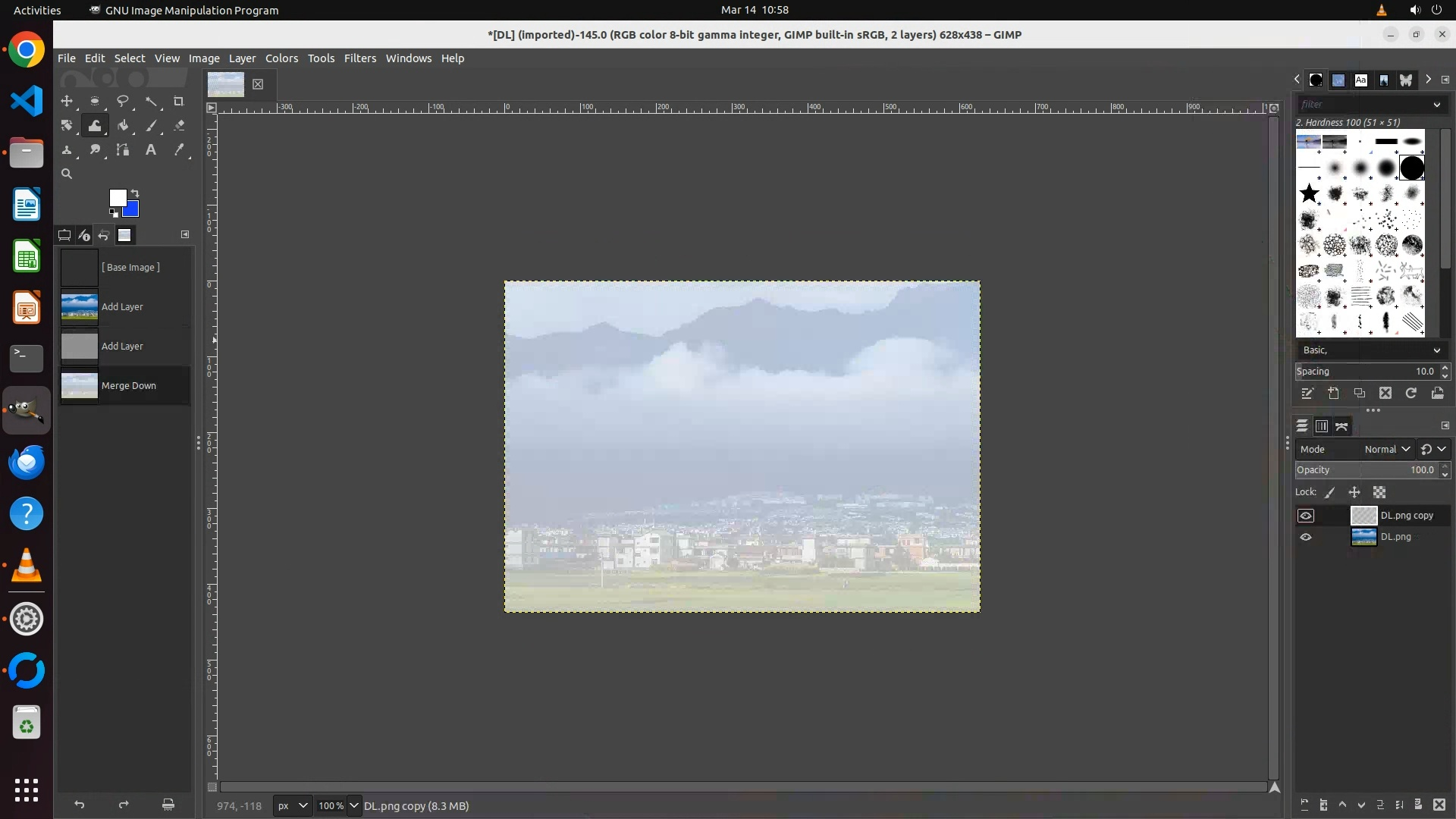
Task: Open the layer Mode dropdown
Action: 1386,449
